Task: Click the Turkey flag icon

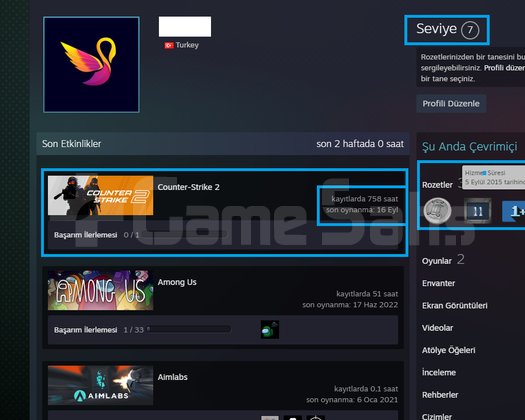Action: 169,45
